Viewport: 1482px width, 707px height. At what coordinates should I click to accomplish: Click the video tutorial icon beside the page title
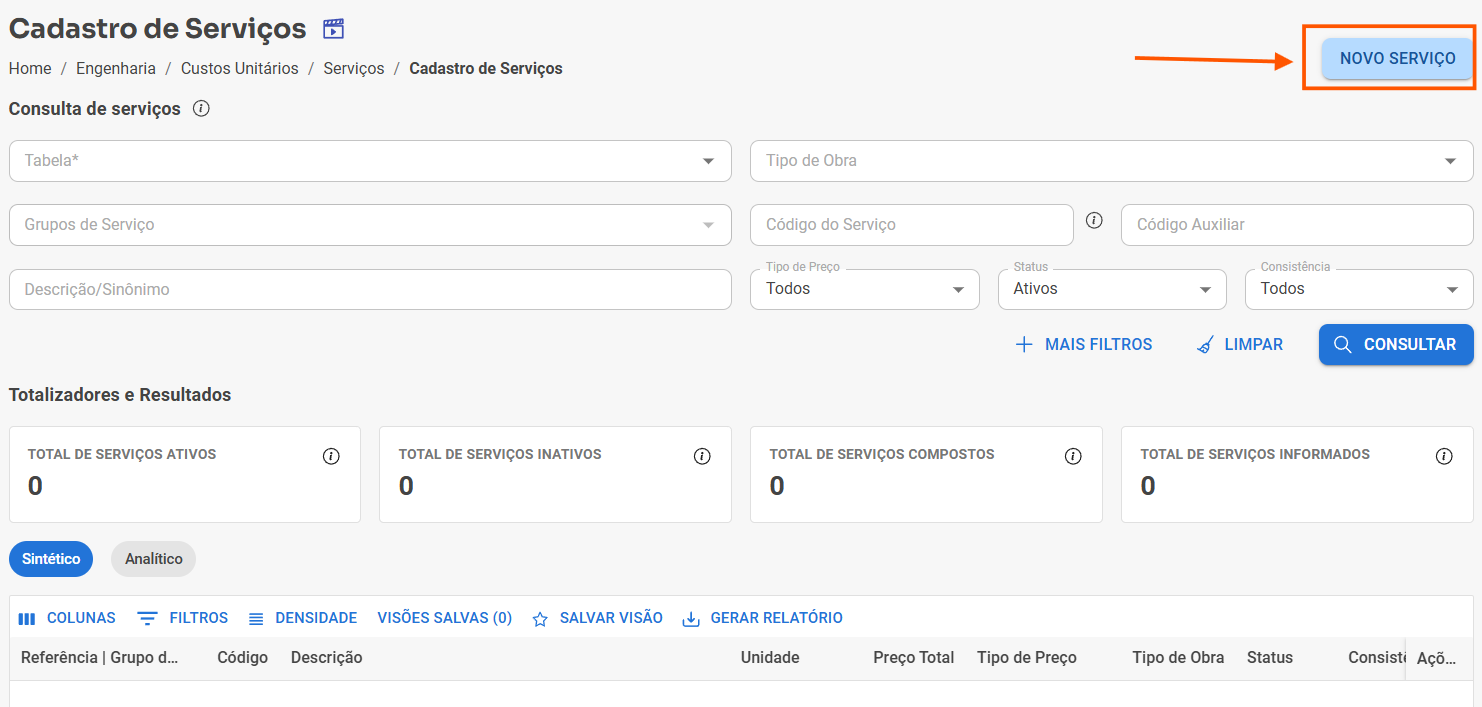333,29
